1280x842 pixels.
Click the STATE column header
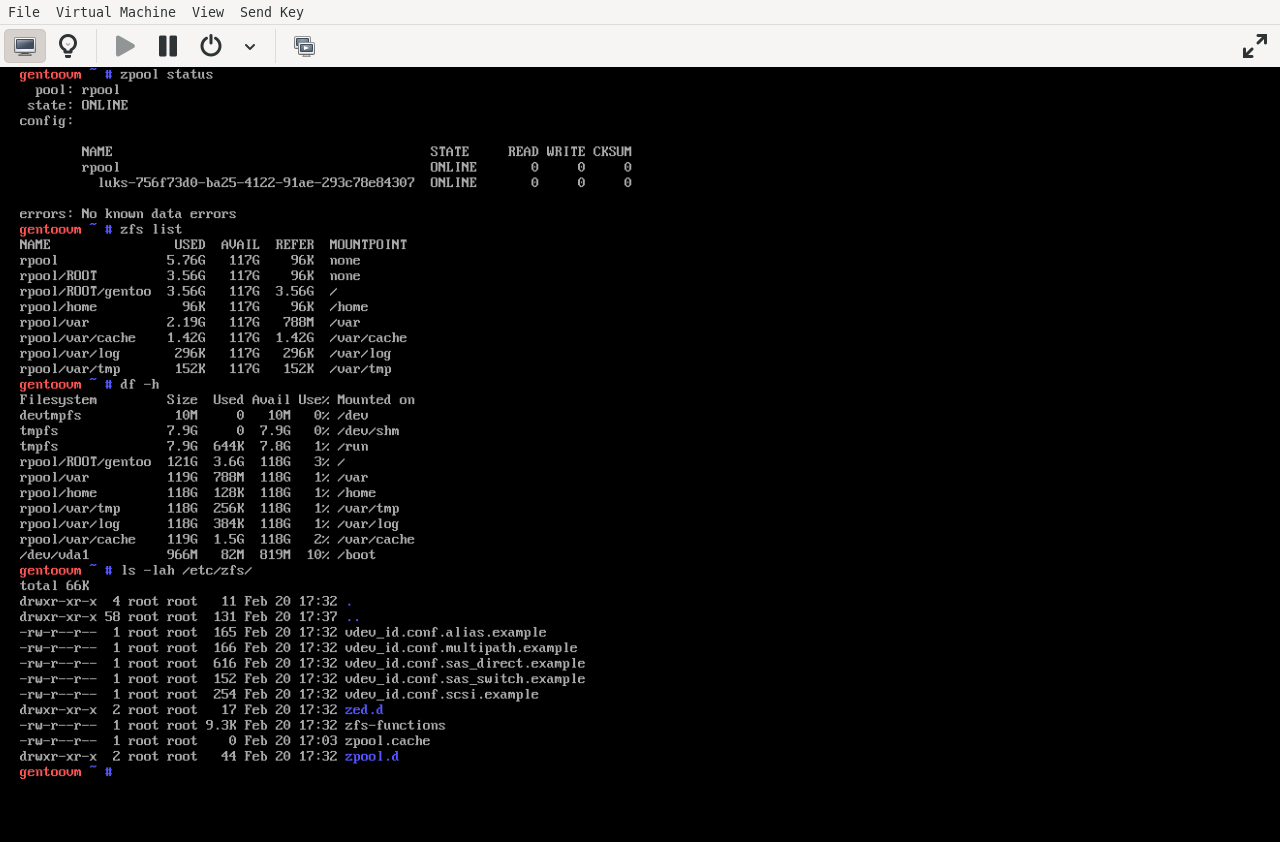[x=450, y=152]
